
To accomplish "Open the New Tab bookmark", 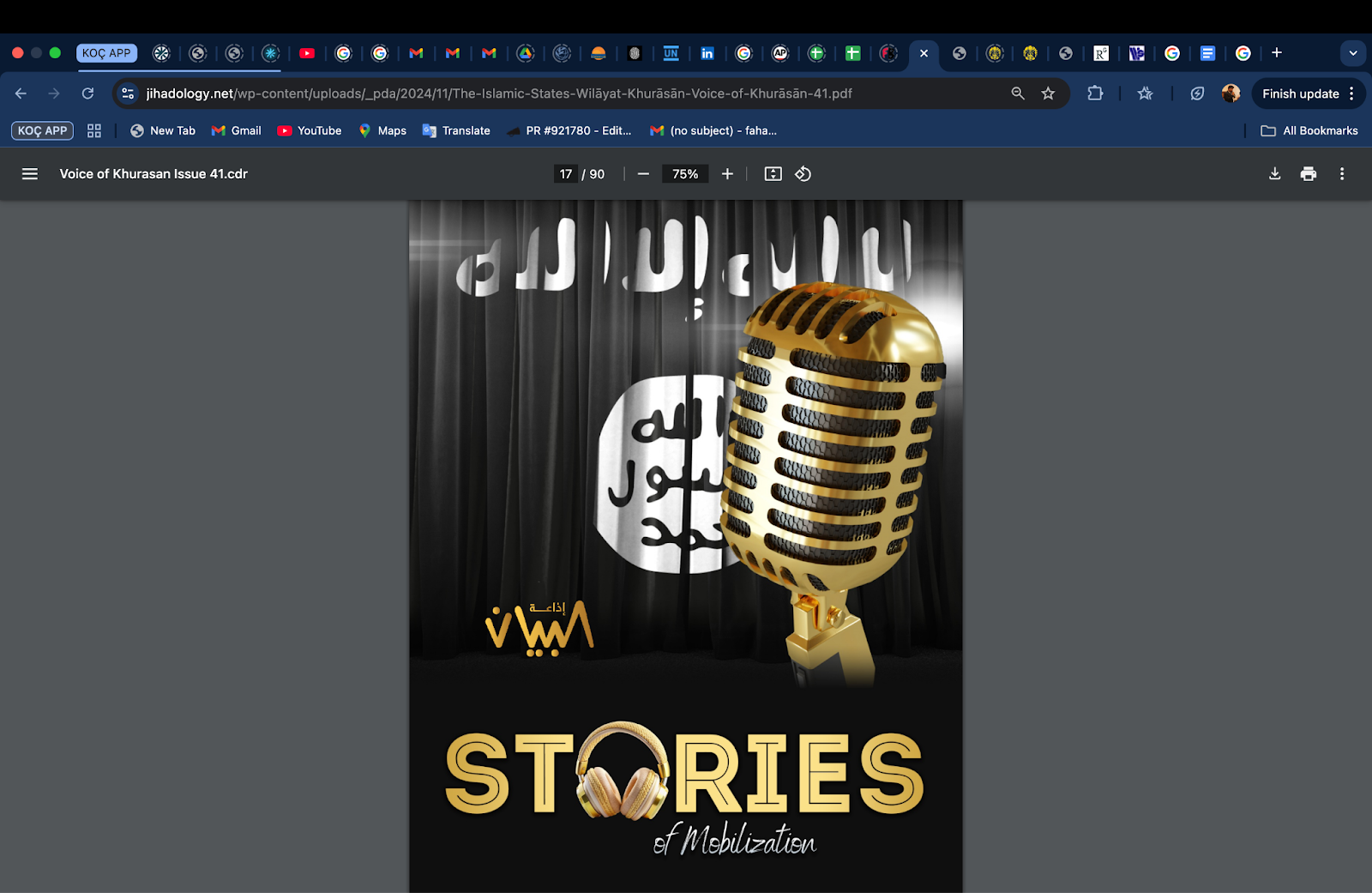I will 163,130.
